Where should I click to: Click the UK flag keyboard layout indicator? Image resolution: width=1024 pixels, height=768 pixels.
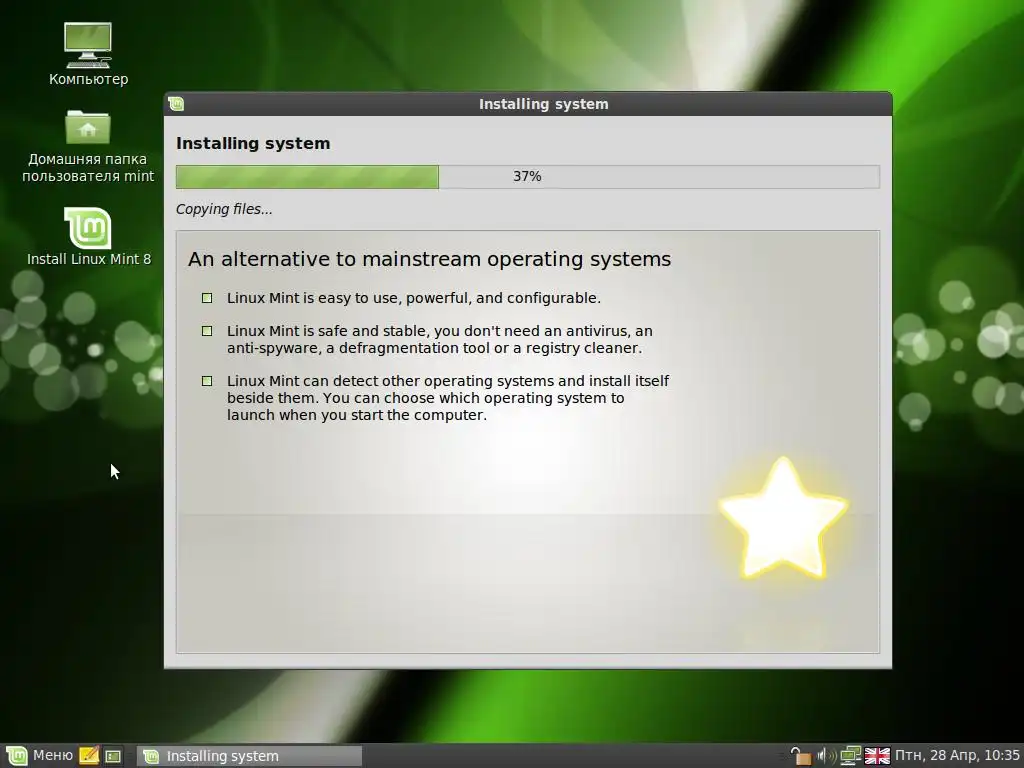click(x=877, y=756)
